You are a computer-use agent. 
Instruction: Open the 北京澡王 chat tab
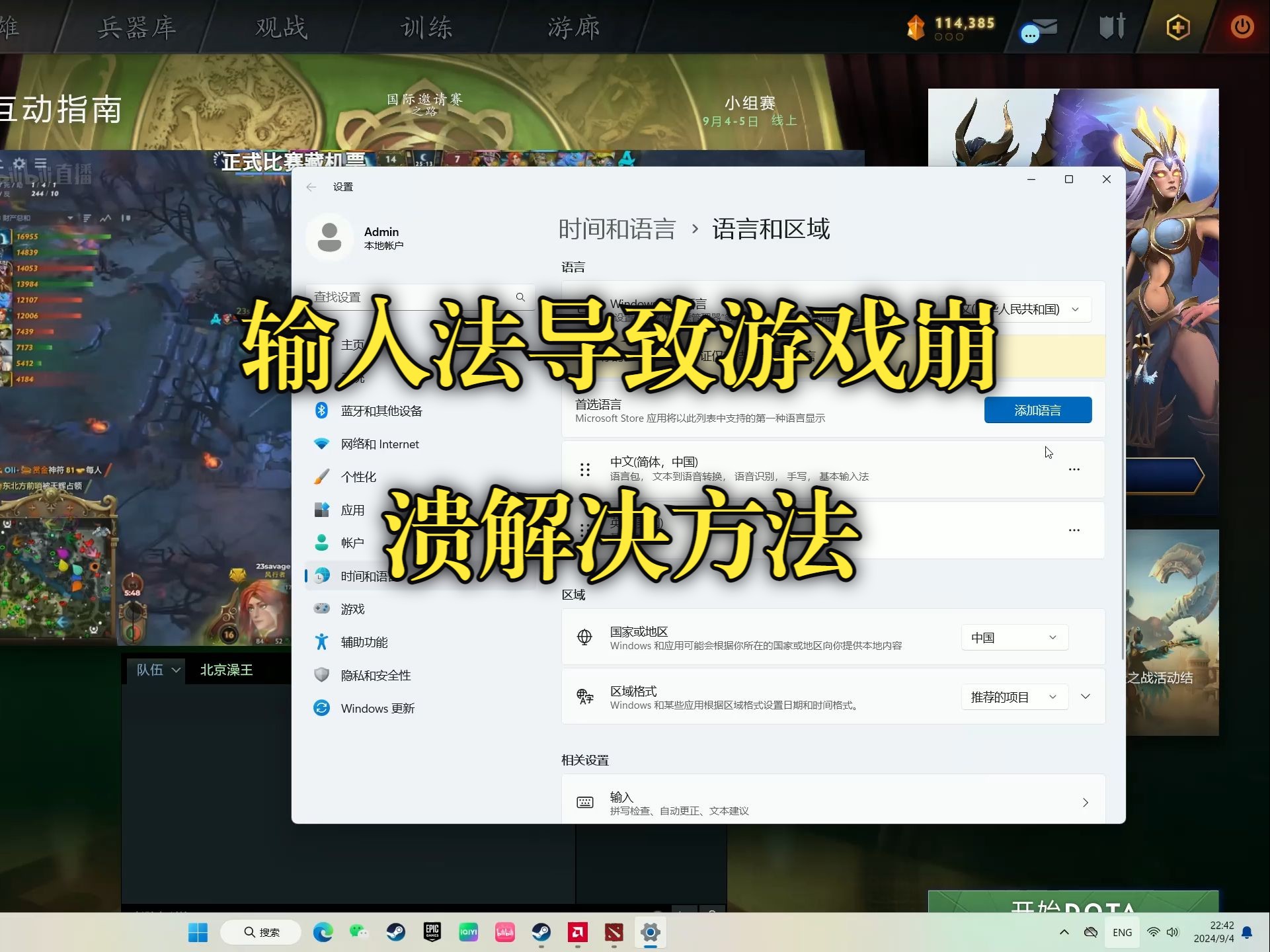pyautogui.click(x=226, y=670)
